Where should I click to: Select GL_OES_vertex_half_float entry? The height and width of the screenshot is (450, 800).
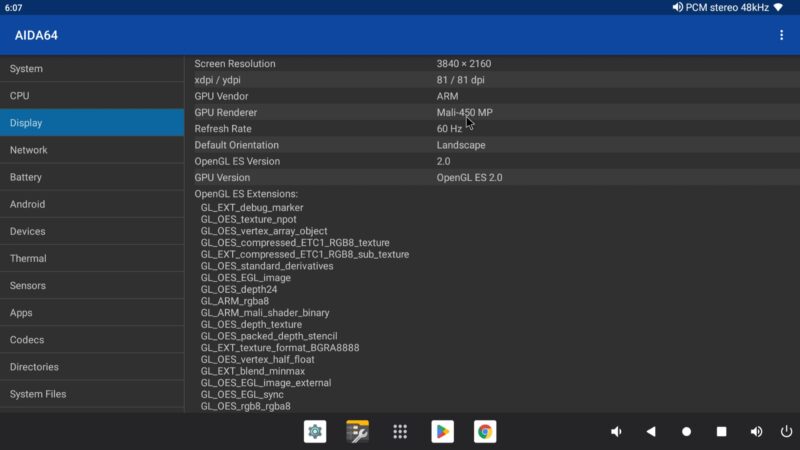258,359
